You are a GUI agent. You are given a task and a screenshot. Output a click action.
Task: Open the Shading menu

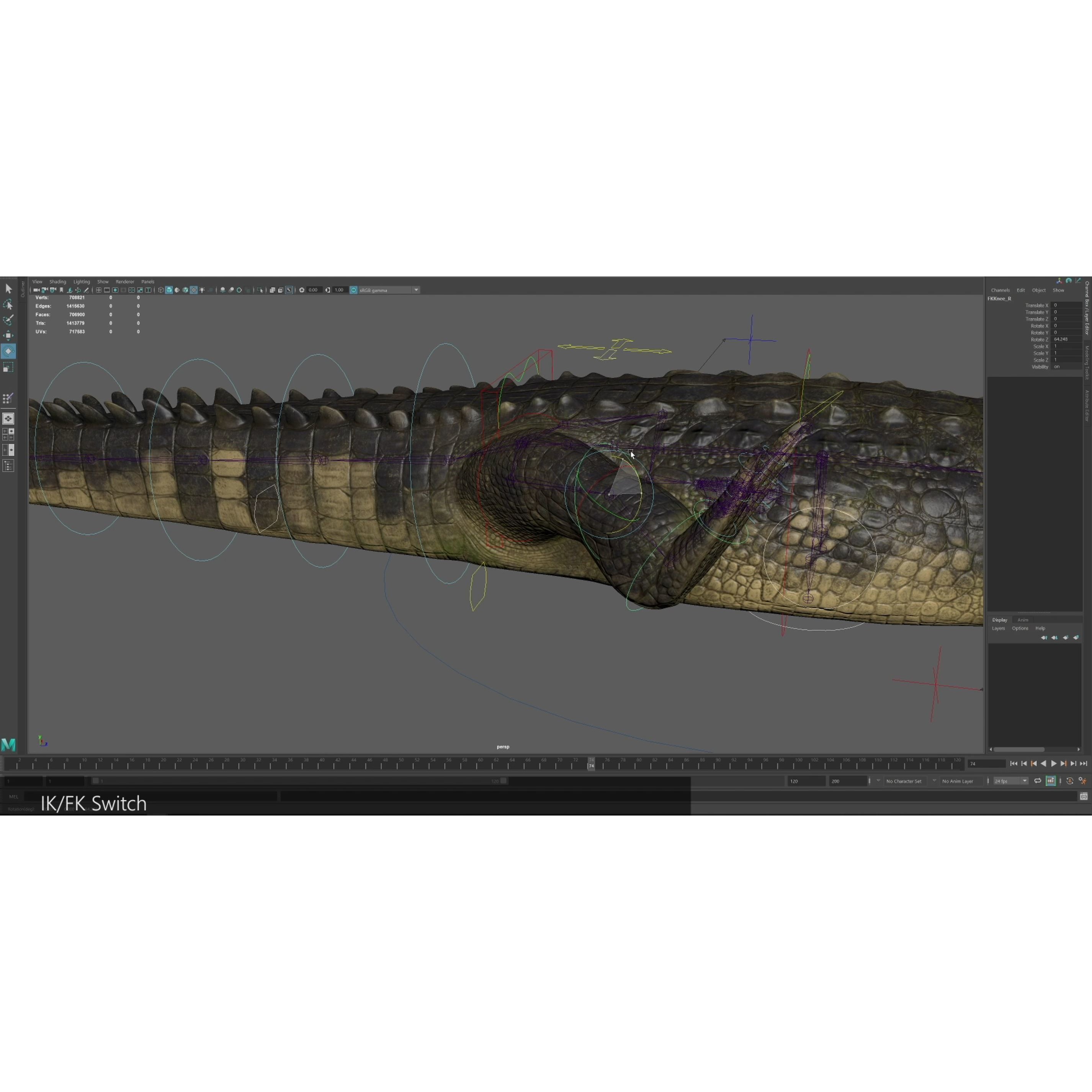[x=58, y=281]
